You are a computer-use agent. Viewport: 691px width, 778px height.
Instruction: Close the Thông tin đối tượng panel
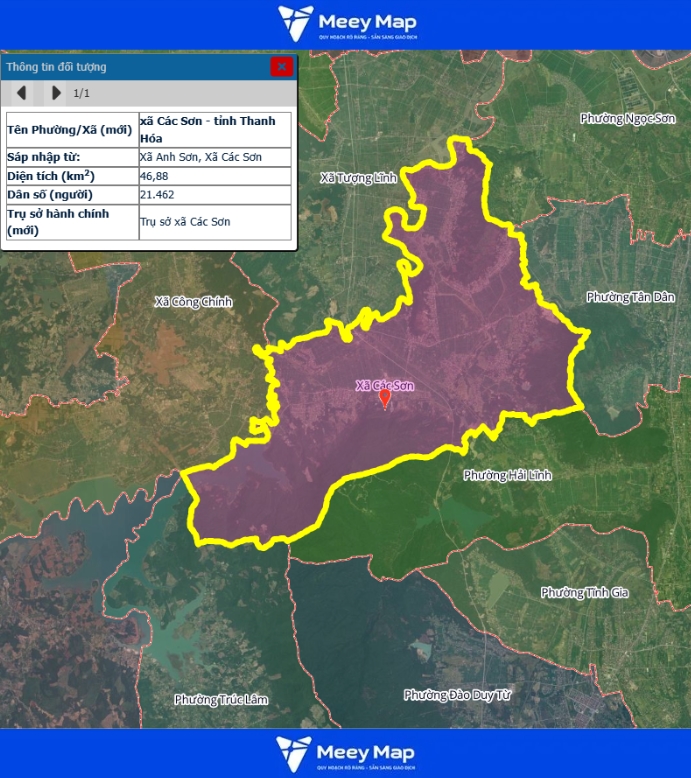pyautogui.click(x=282, y=67)
